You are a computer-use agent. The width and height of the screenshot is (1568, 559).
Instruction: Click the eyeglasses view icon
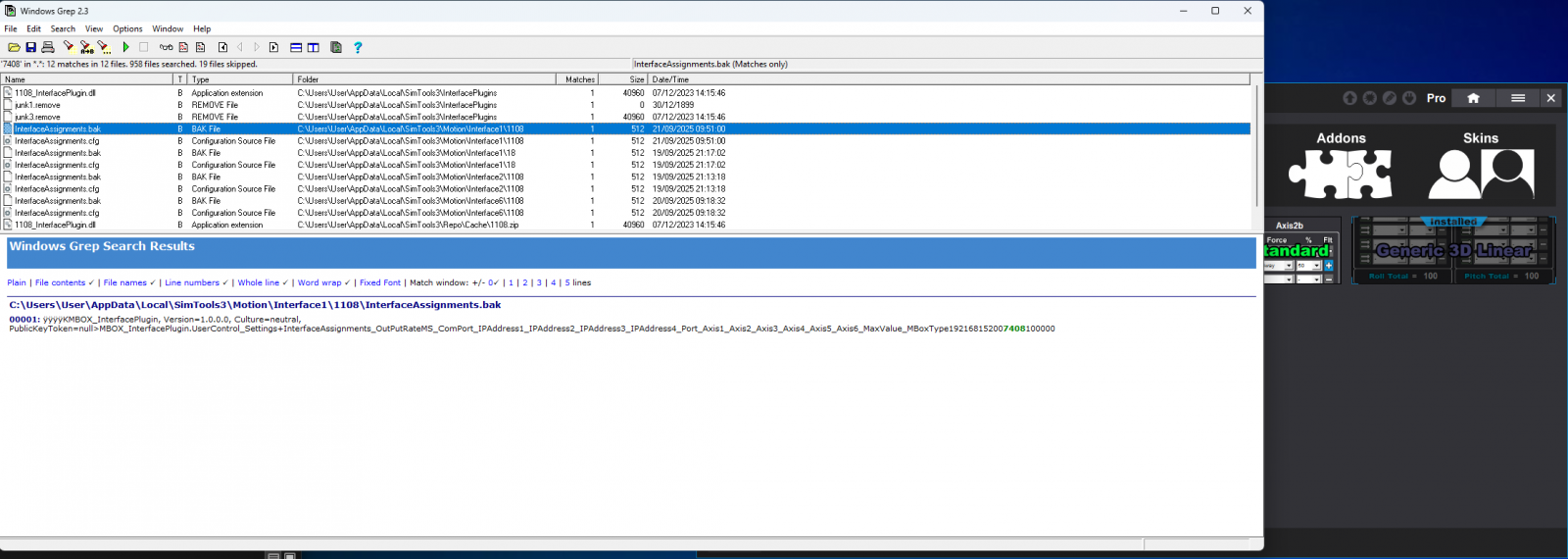tap(167, 47)
